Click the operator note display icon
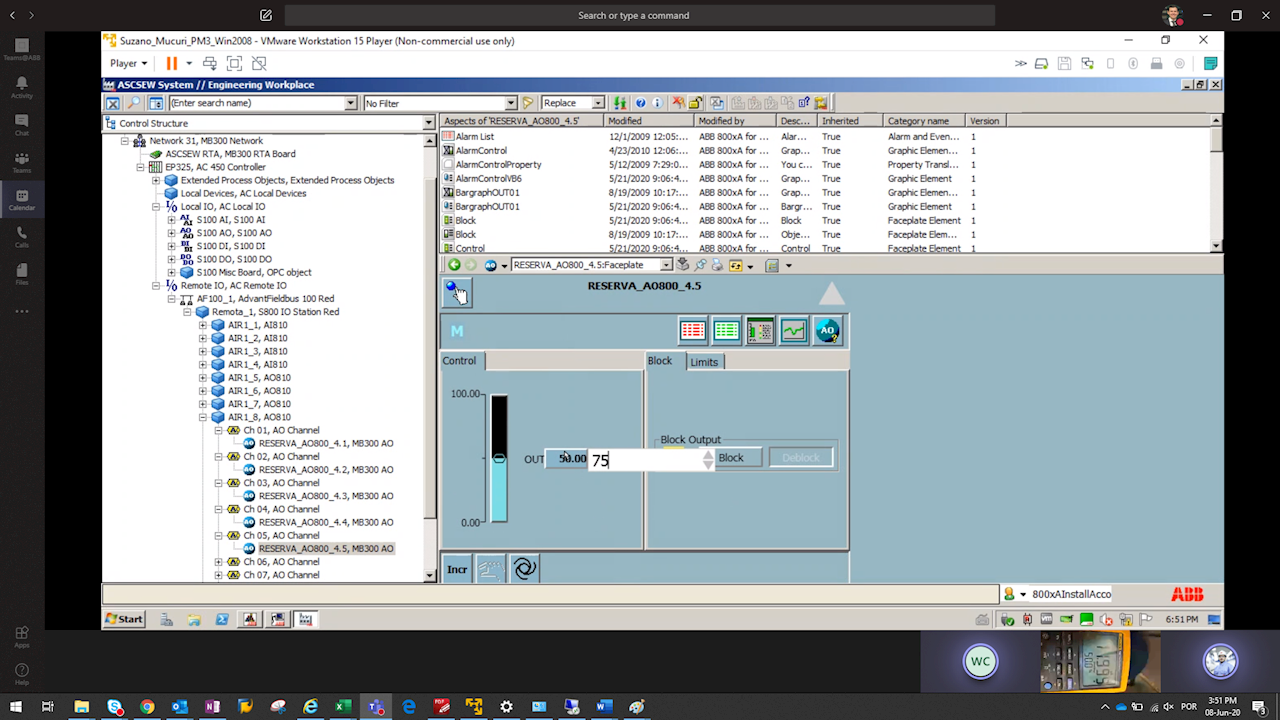 coord(760,331)
